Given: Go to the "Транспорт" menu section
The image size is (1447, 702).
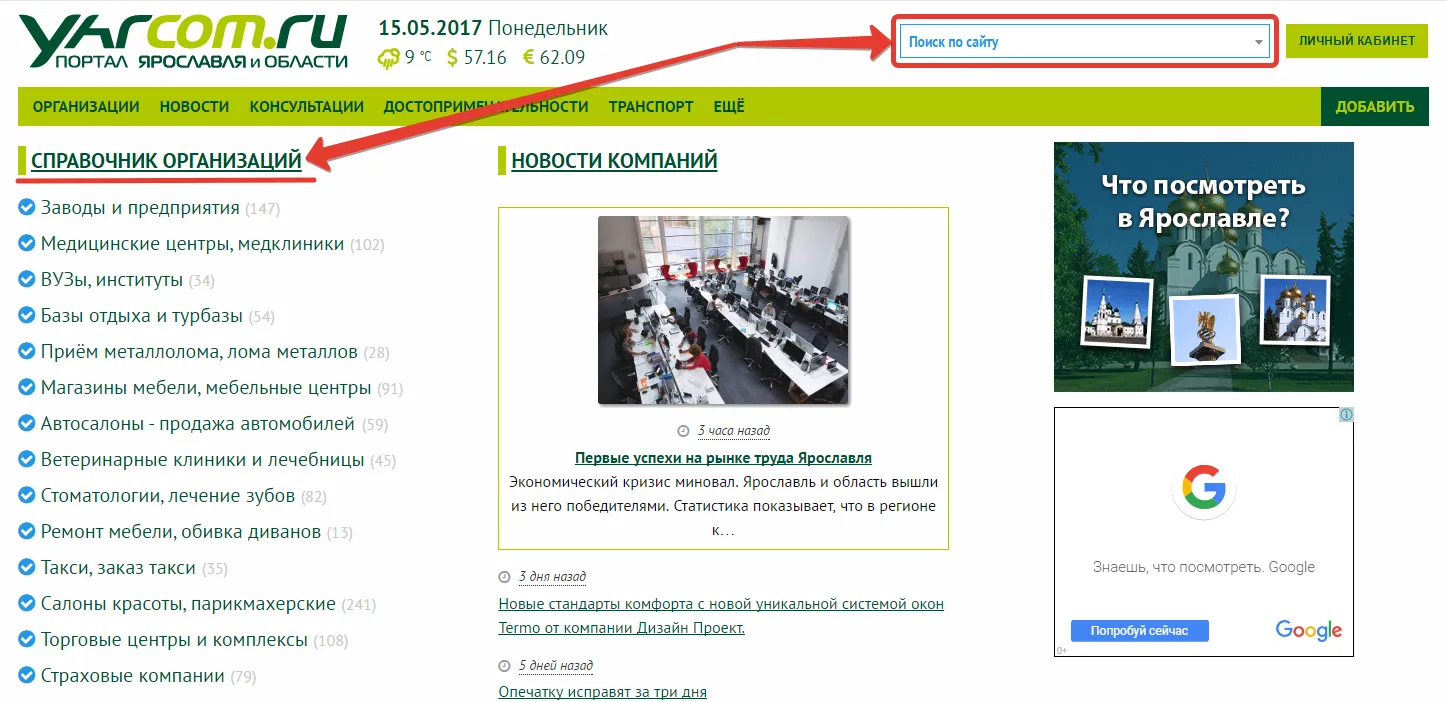Looking at the screenshot, I should point(651,107).
